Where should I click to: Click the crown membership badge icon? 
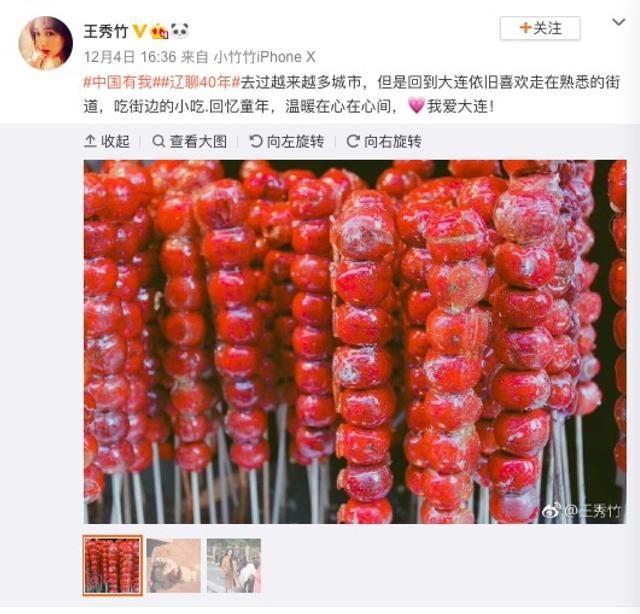click(160, 31)
